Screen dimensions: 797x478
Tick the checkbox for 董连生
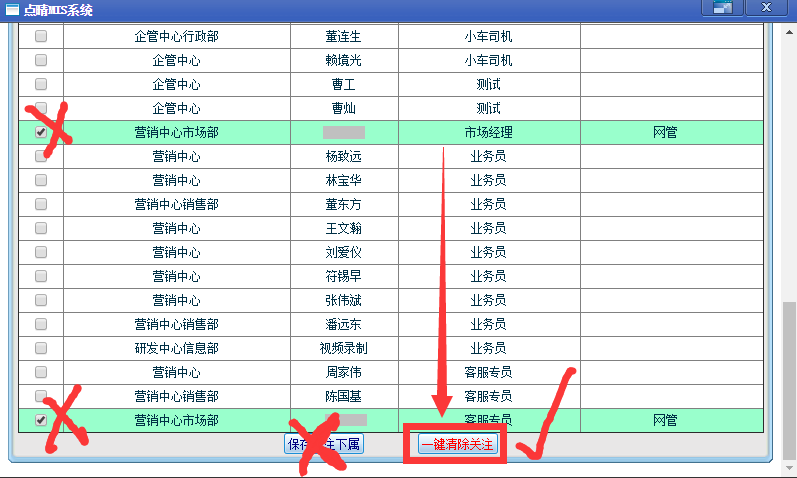(x=41, y=36)
